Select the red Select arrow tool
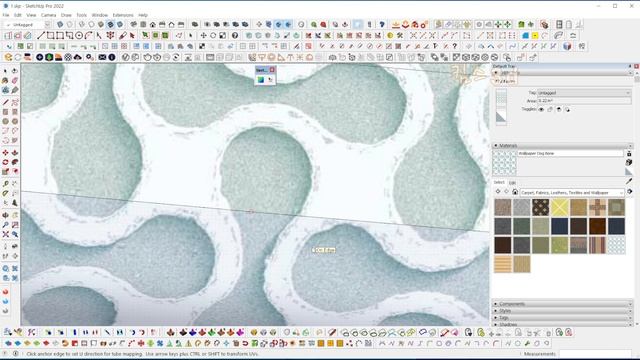This screenshot has height=360, width=640. [132, 36]
